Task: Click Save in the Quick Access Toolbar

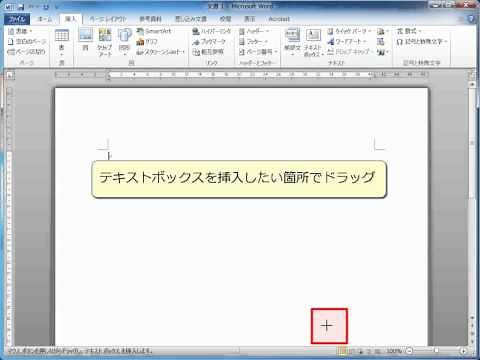Action: coord(21,6)
